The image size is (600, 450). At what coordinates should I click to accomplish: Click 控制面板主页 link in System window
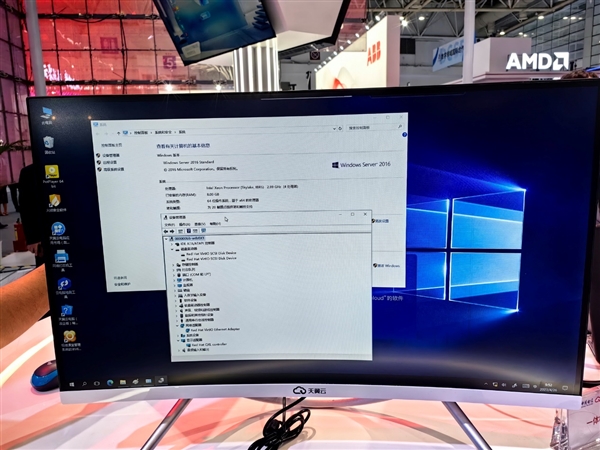tap(111, 145)
